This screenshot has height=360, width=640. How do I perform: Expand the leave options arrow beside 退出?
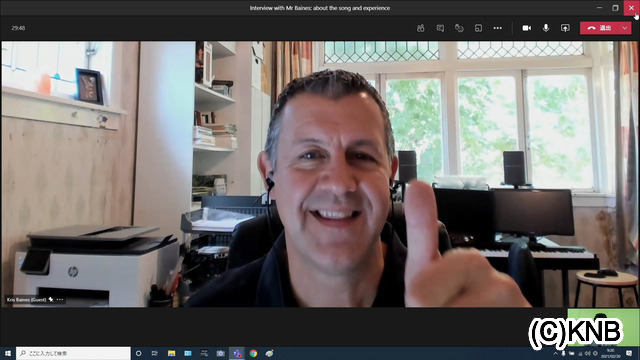625,28
